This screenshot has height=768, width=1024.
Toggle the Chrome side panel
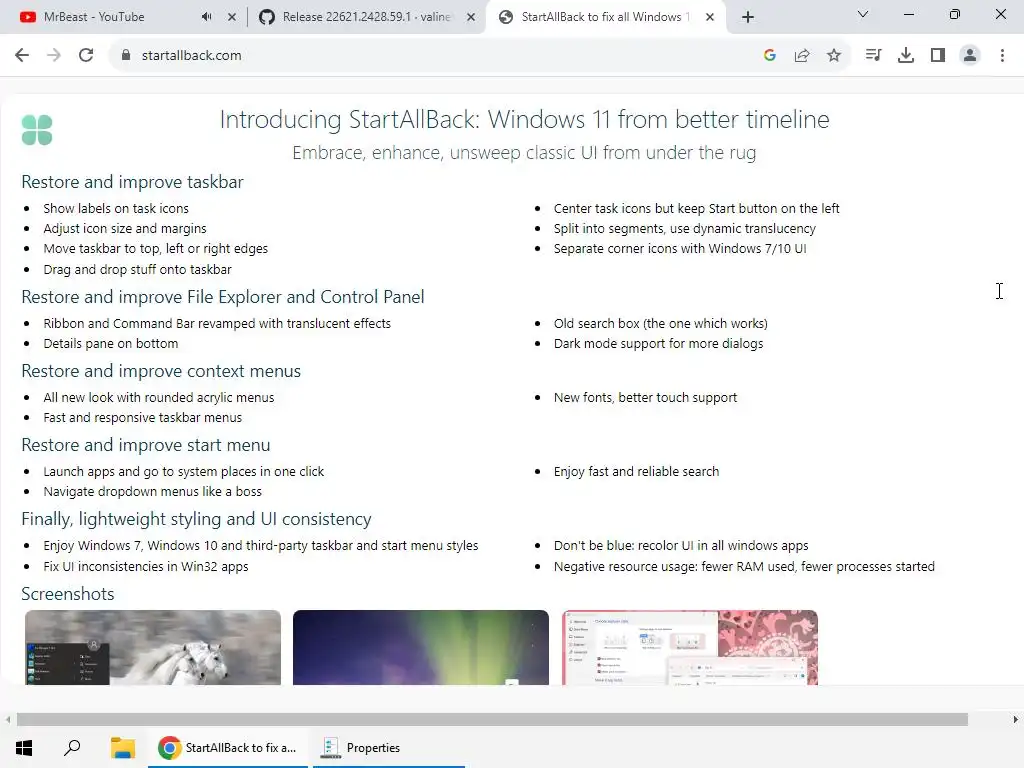tap(937, 56)
